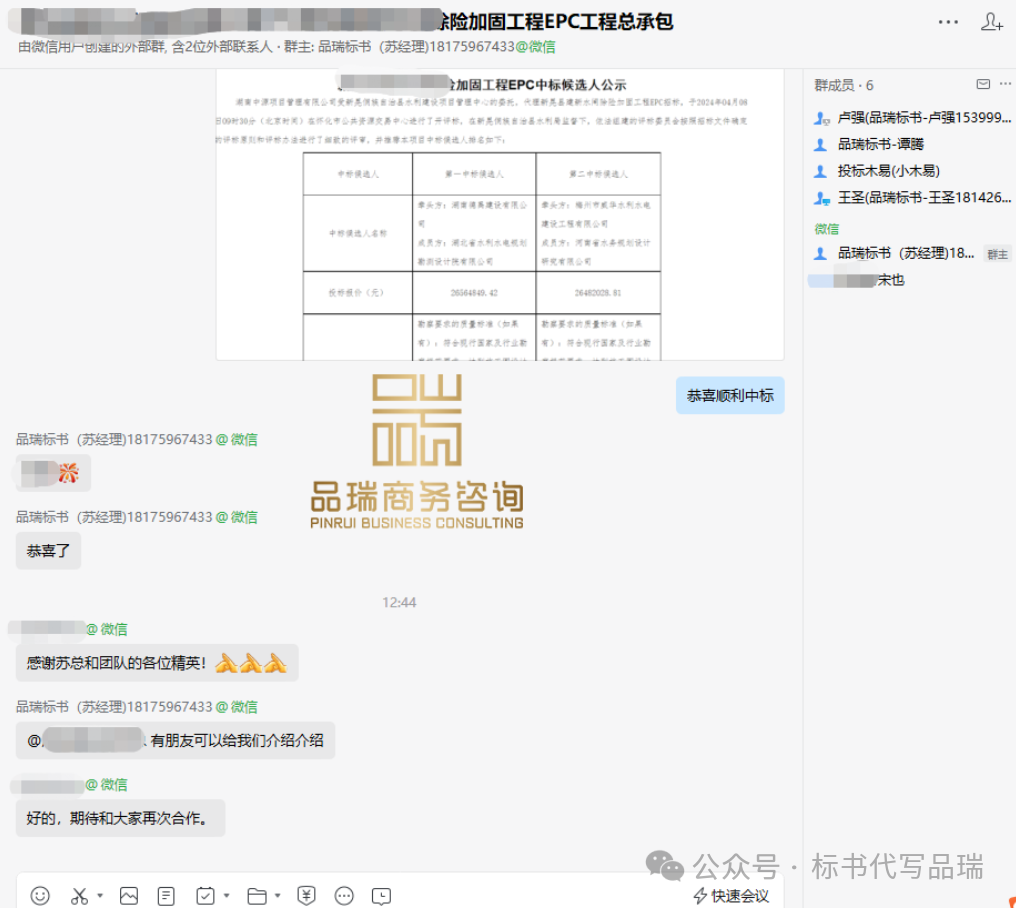The width and height of the screenshot is (1016, 908).
Task: Expand the screenshot tool dropdown arrow
Action: click(100, 896)
